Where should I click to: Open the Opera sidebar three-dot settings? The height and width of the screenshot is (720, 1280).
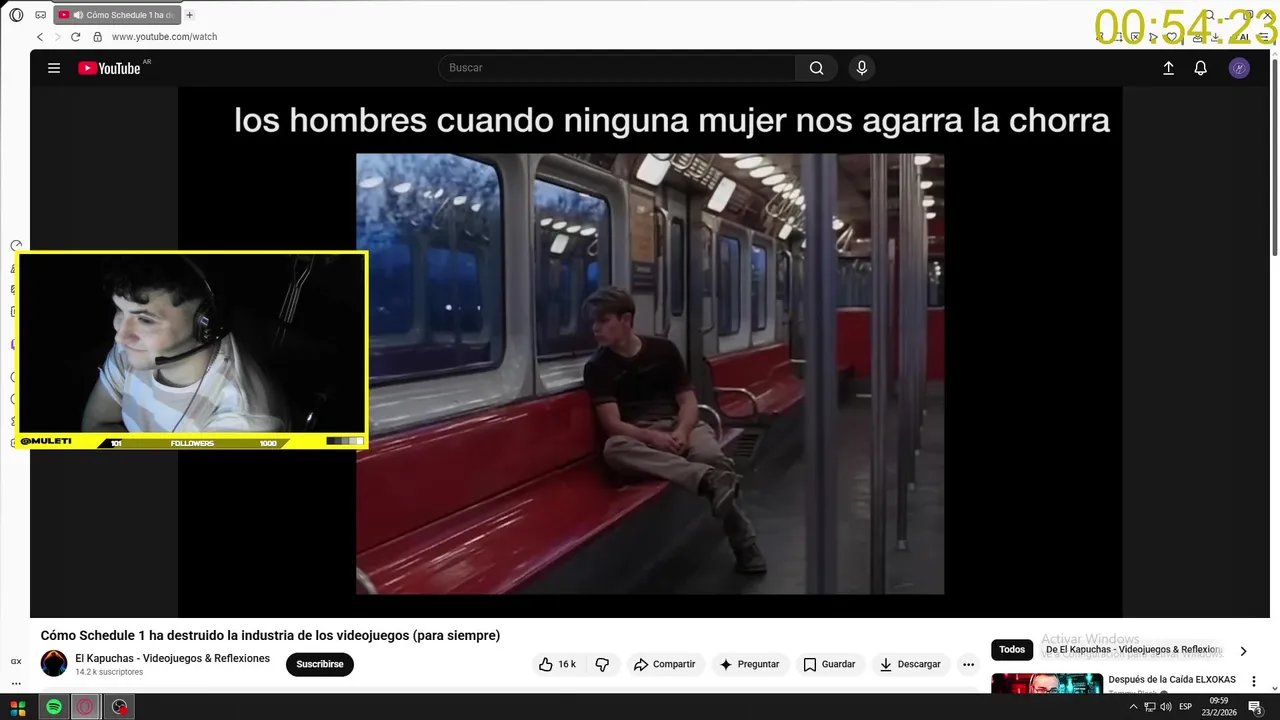(x=16, y=684)
